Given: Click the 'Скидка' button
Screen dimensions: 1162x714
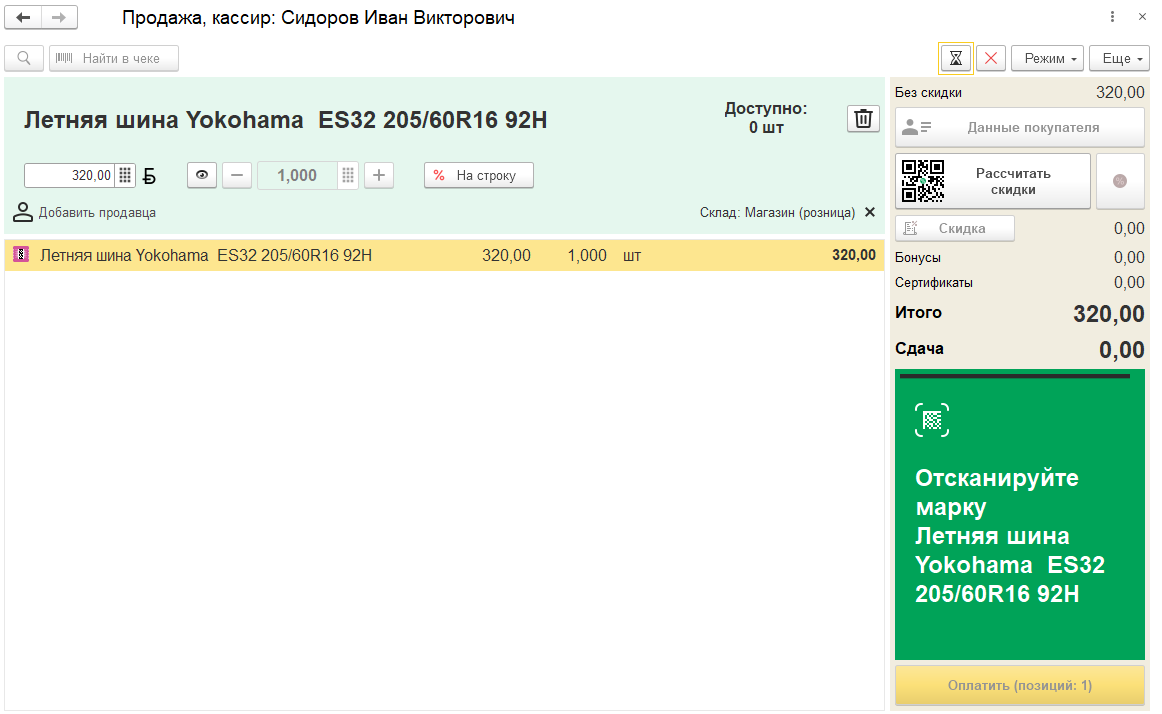Looking at the screenshot, I should (x=954, y=228).
